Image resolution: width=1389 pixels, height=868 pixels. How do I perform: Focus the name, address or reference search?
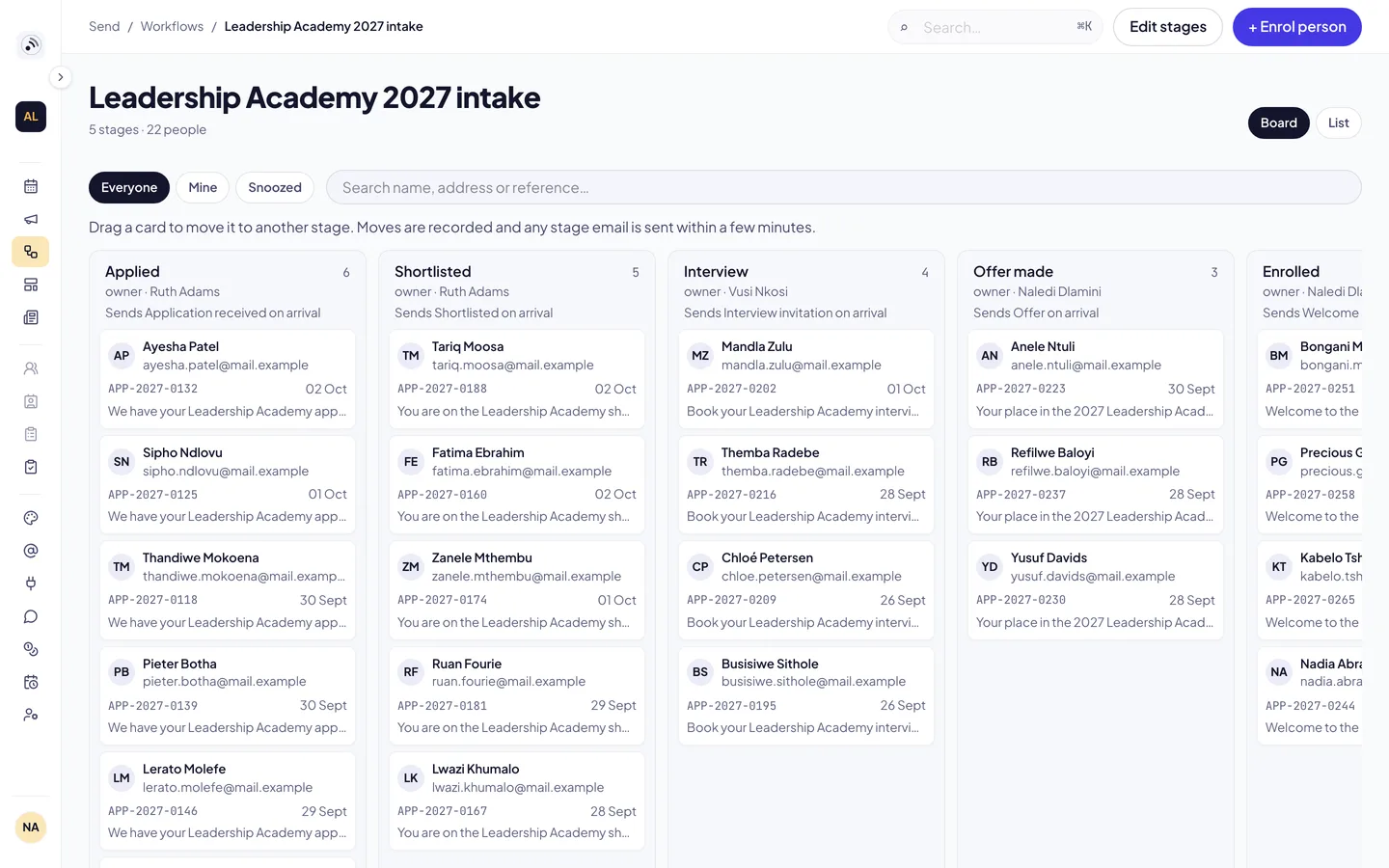[844, 187]
